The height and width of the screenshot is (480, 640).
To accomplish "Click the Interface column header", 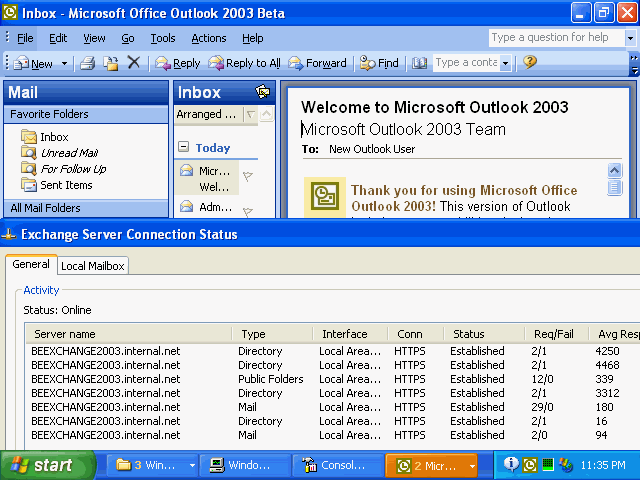I will coord(350,334).
